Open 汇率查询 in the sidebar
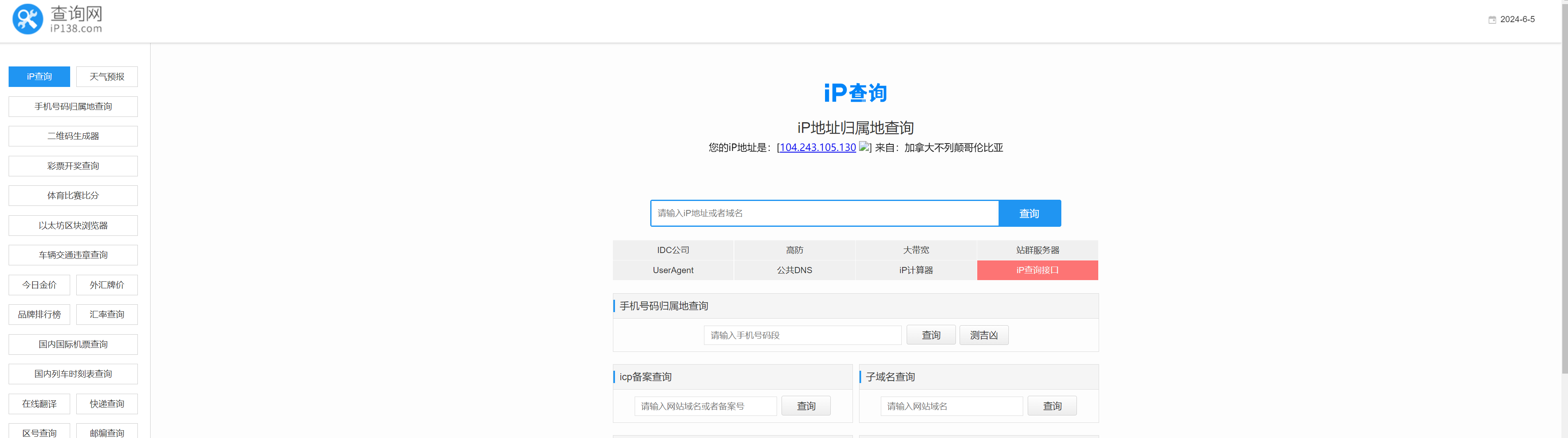This screenshot has height=438, width=1568. [x=107, y=315]
